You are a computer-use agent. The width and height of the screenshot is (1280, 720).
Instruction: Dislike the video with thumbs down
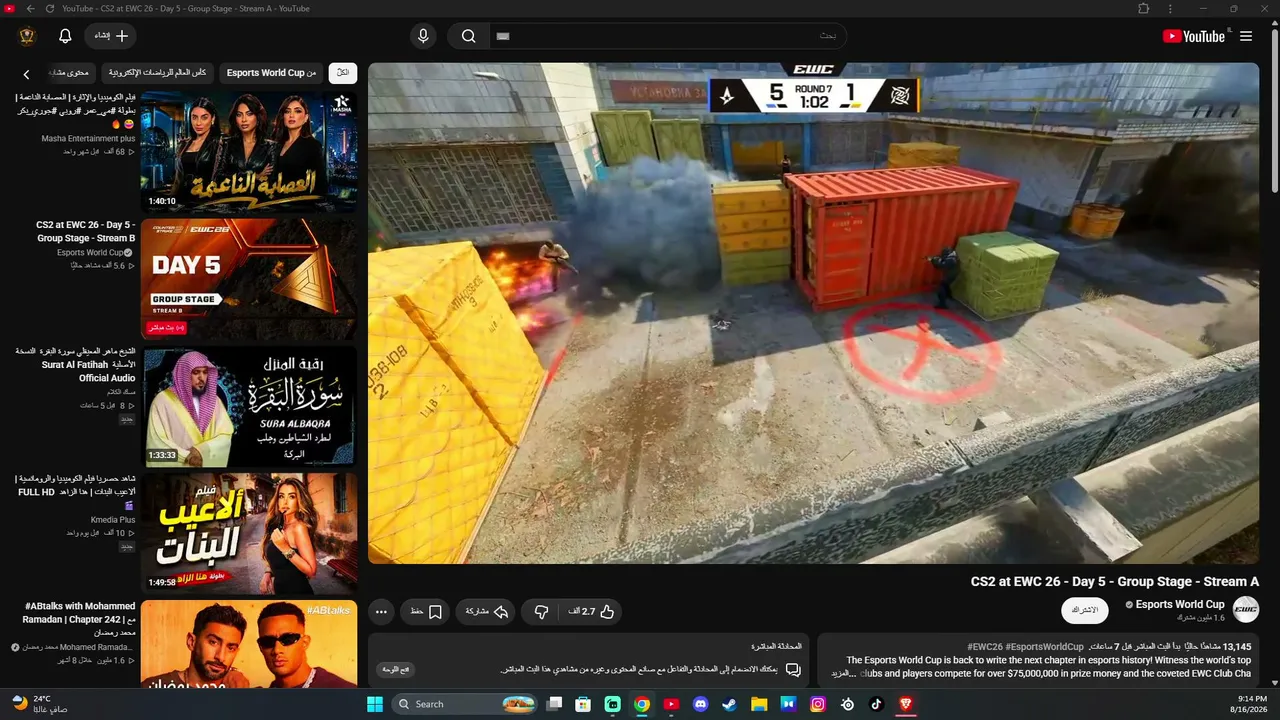[541, 611]
